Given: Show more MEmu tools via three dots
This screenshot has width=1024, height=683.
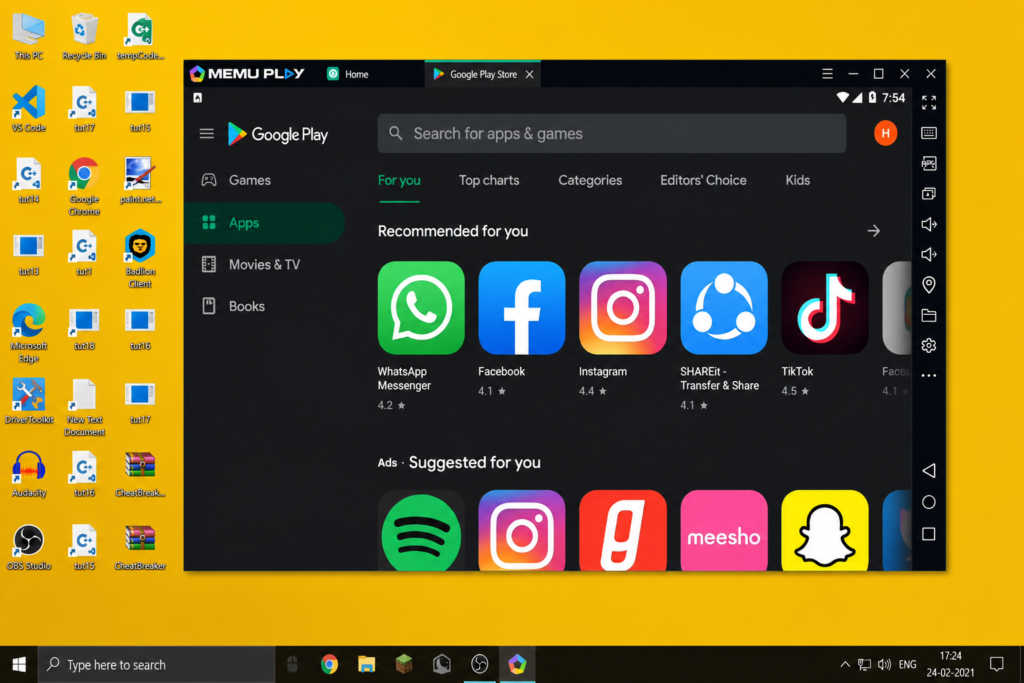Looking at the screenshot, I should click(x=929, y=375).
